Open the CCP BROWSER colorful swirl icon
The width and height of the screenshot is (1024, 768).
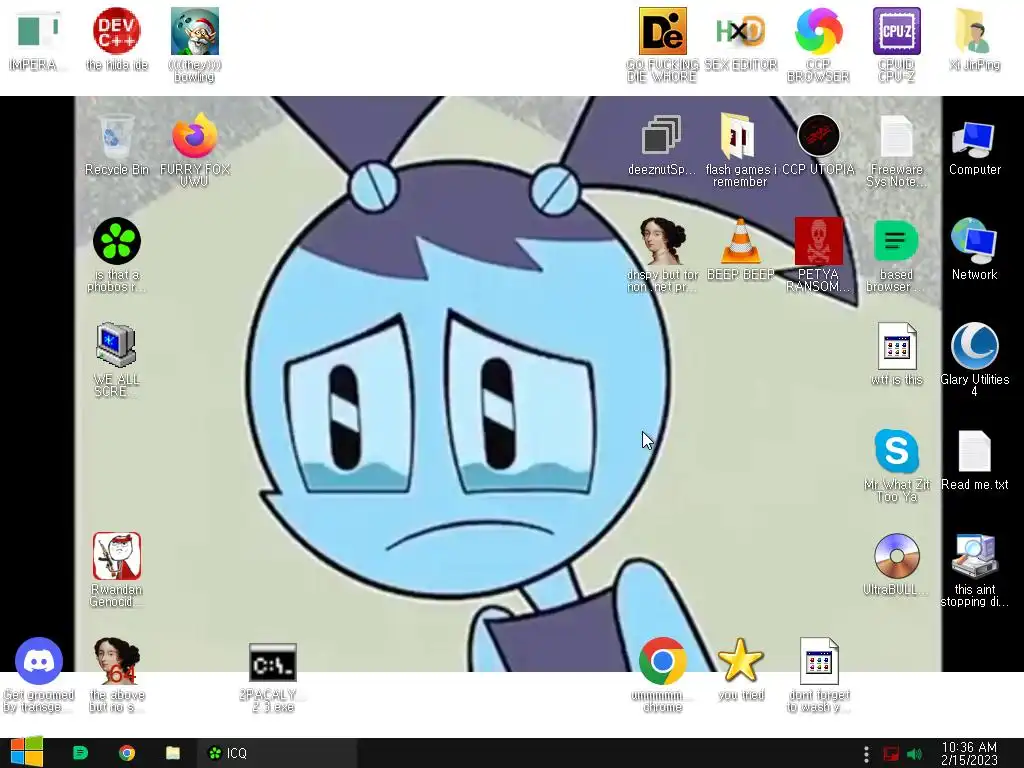[818, 31]
